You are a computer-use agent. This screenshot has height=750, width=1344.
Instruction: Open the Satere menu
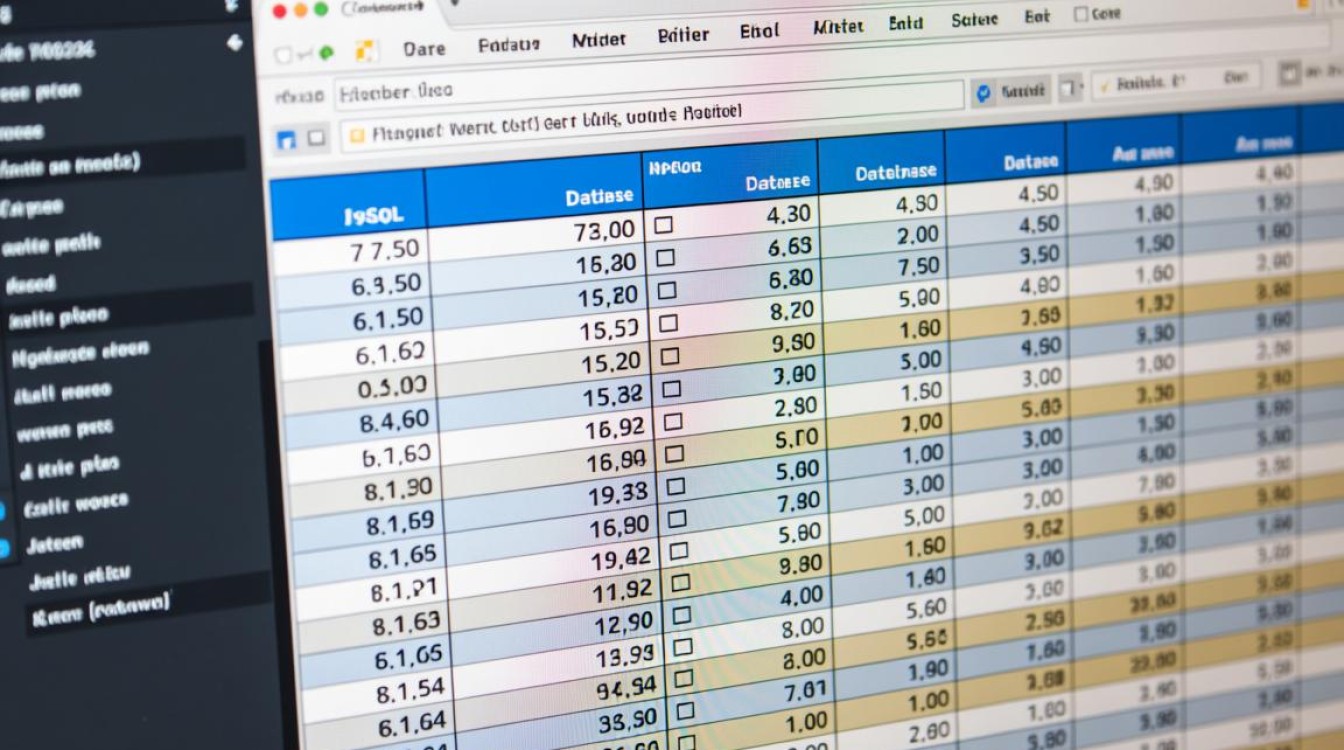coord(975,20)
